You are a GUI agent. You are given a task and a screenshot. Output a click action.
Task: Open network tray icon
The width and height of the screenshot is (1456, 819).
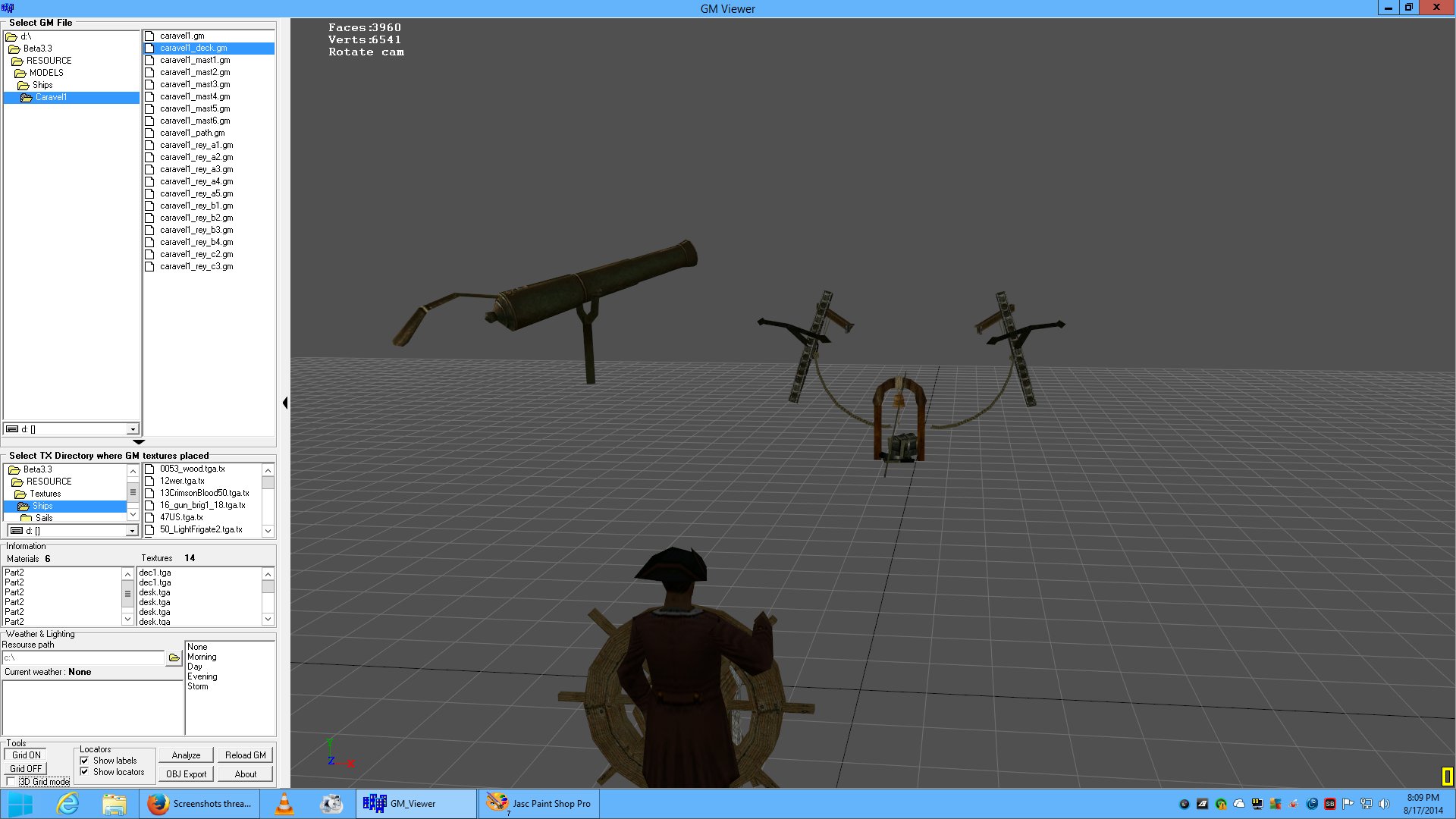(x=1367, y=804)
